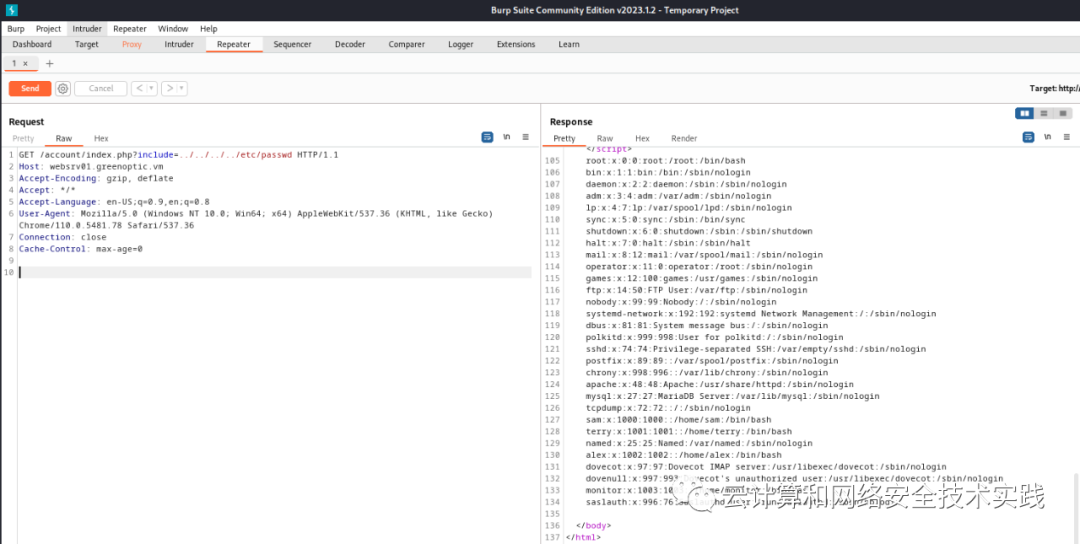Select Response Raw view tab
This screenshot has height=544, width=1080.
pyautogui.click(x=605, y=138)
